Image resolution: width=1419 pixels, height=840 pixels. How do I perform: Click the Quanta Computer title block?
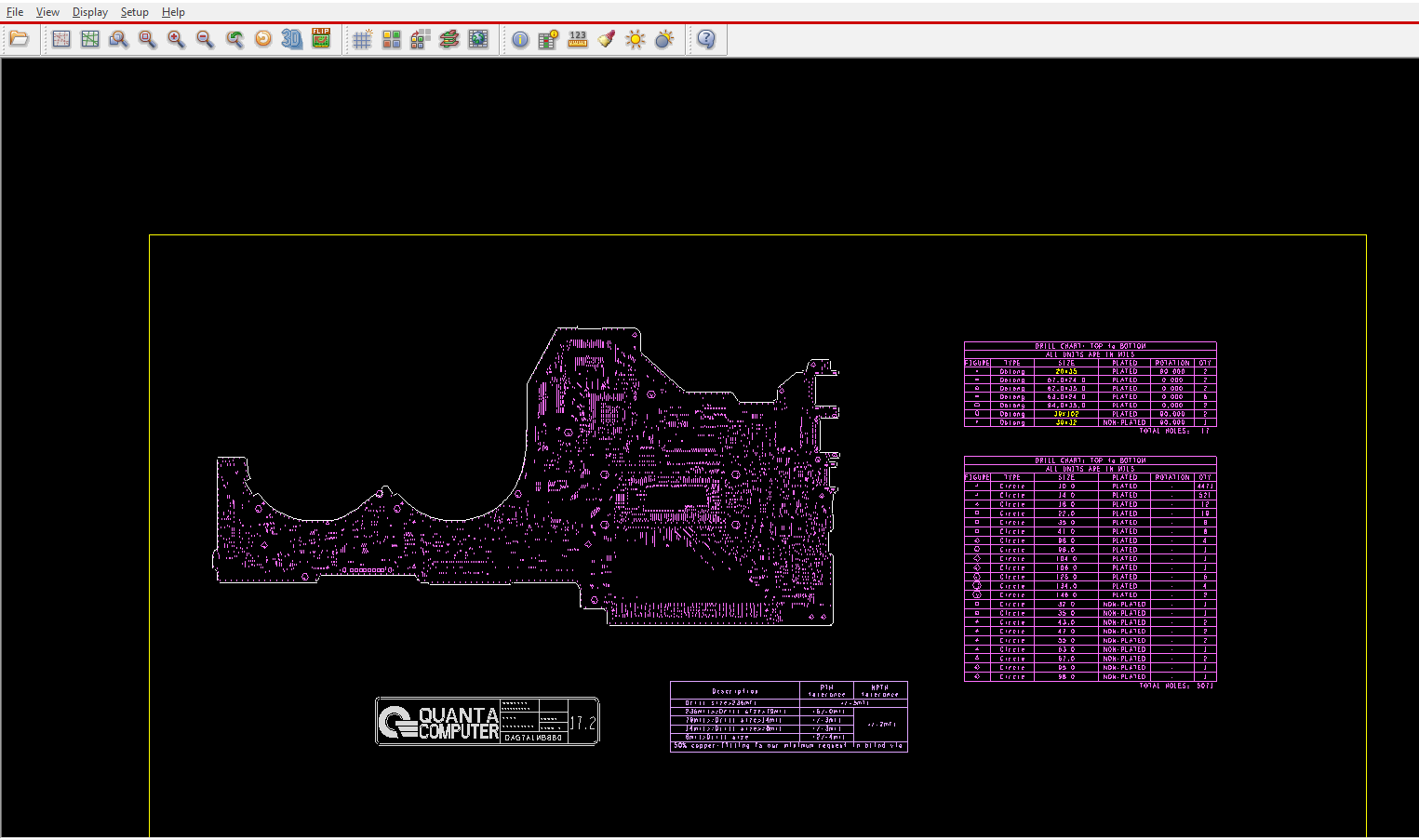(487, 721)
